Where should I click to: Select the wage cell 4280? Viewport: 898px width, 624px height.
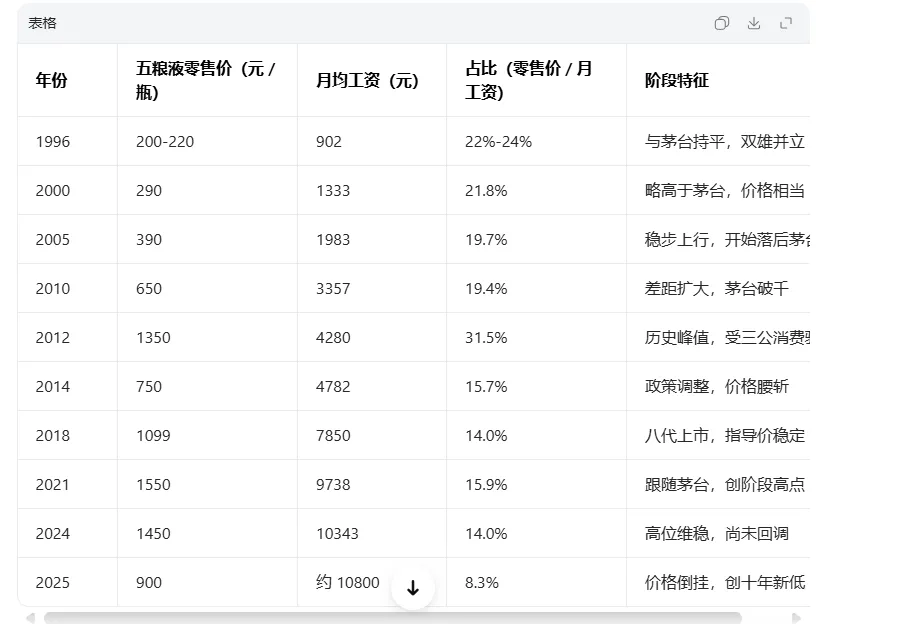(372, 337)
